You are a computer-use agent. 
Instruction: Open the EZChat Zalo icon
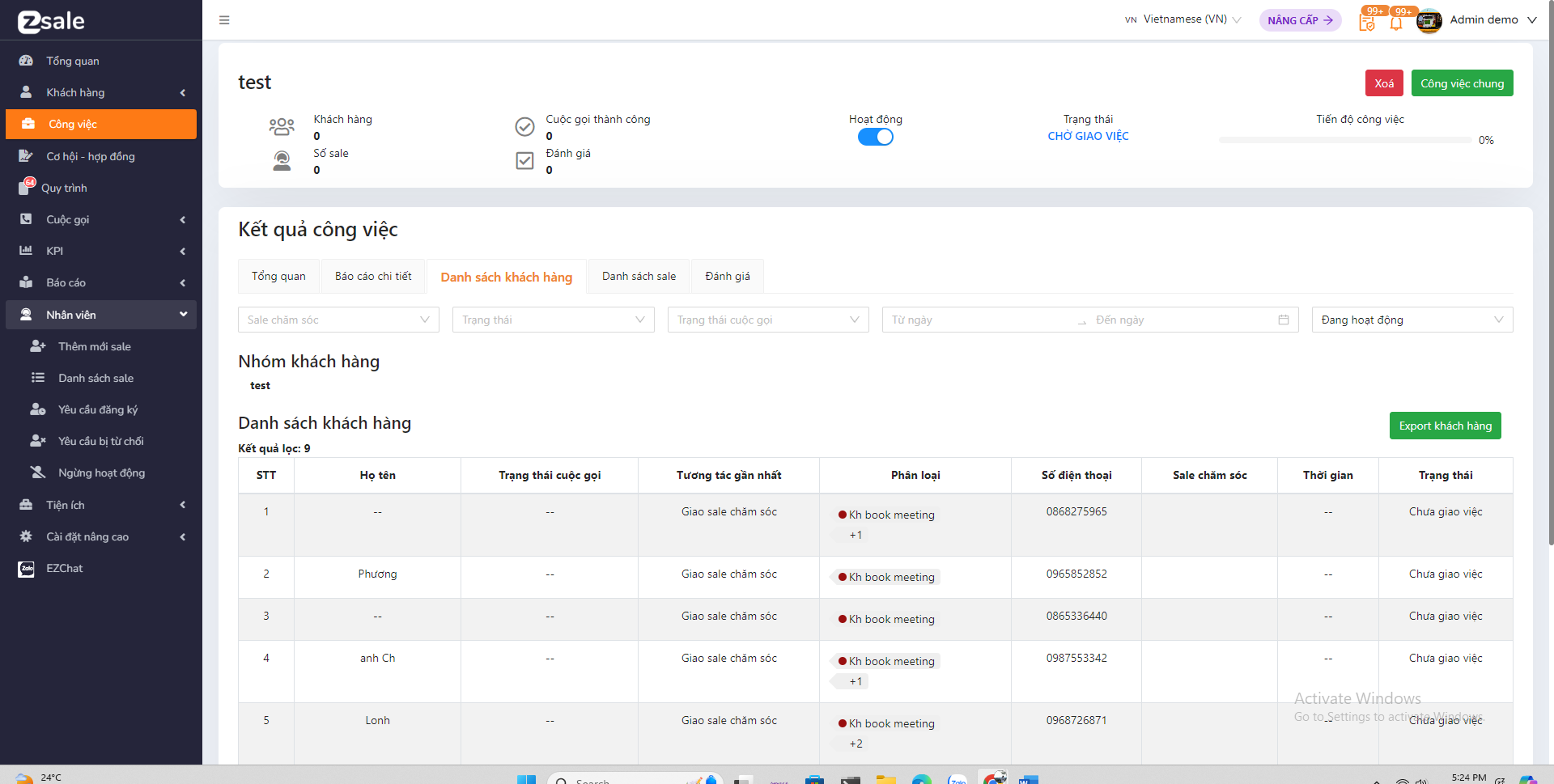pyautogui.click(x=26, y=569)
